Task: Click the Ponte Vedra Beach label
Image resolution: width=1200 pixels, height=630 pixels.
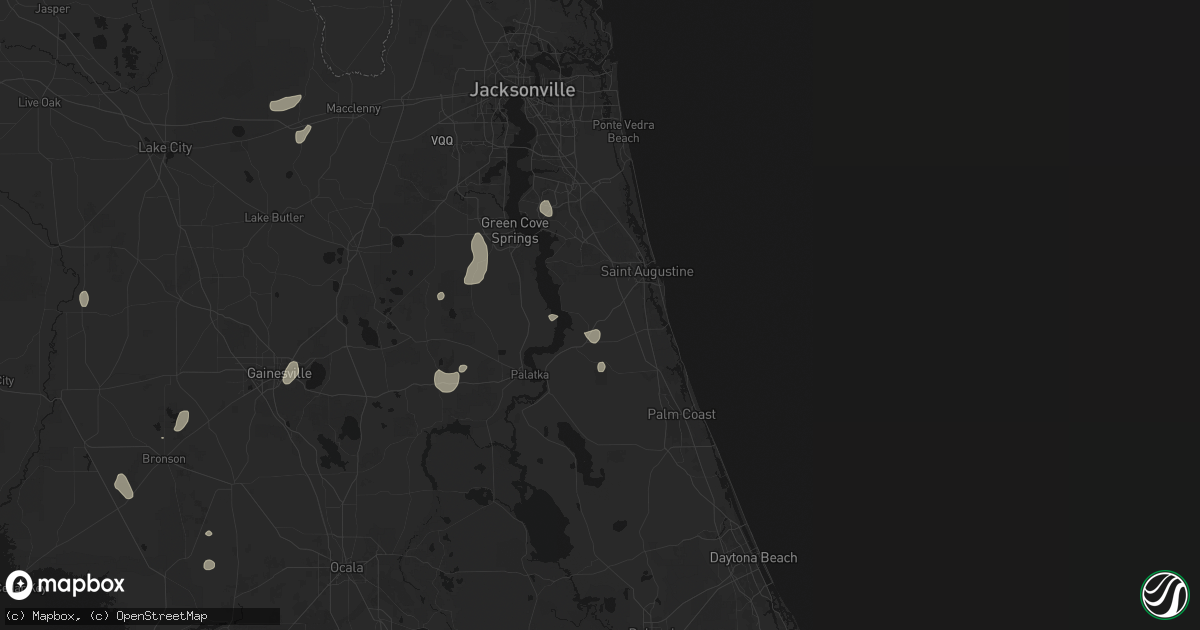Action: 623,131
